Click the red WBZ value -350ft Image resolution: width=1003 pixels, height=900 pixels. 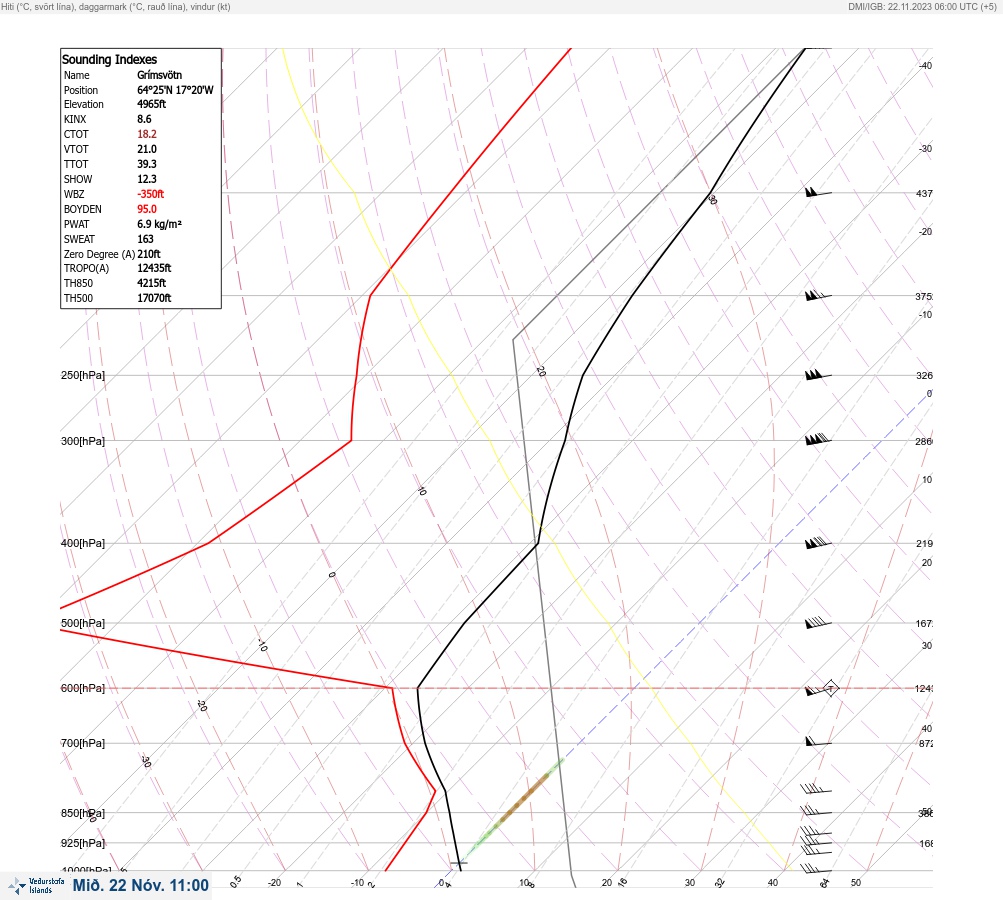tap(150, 194)
